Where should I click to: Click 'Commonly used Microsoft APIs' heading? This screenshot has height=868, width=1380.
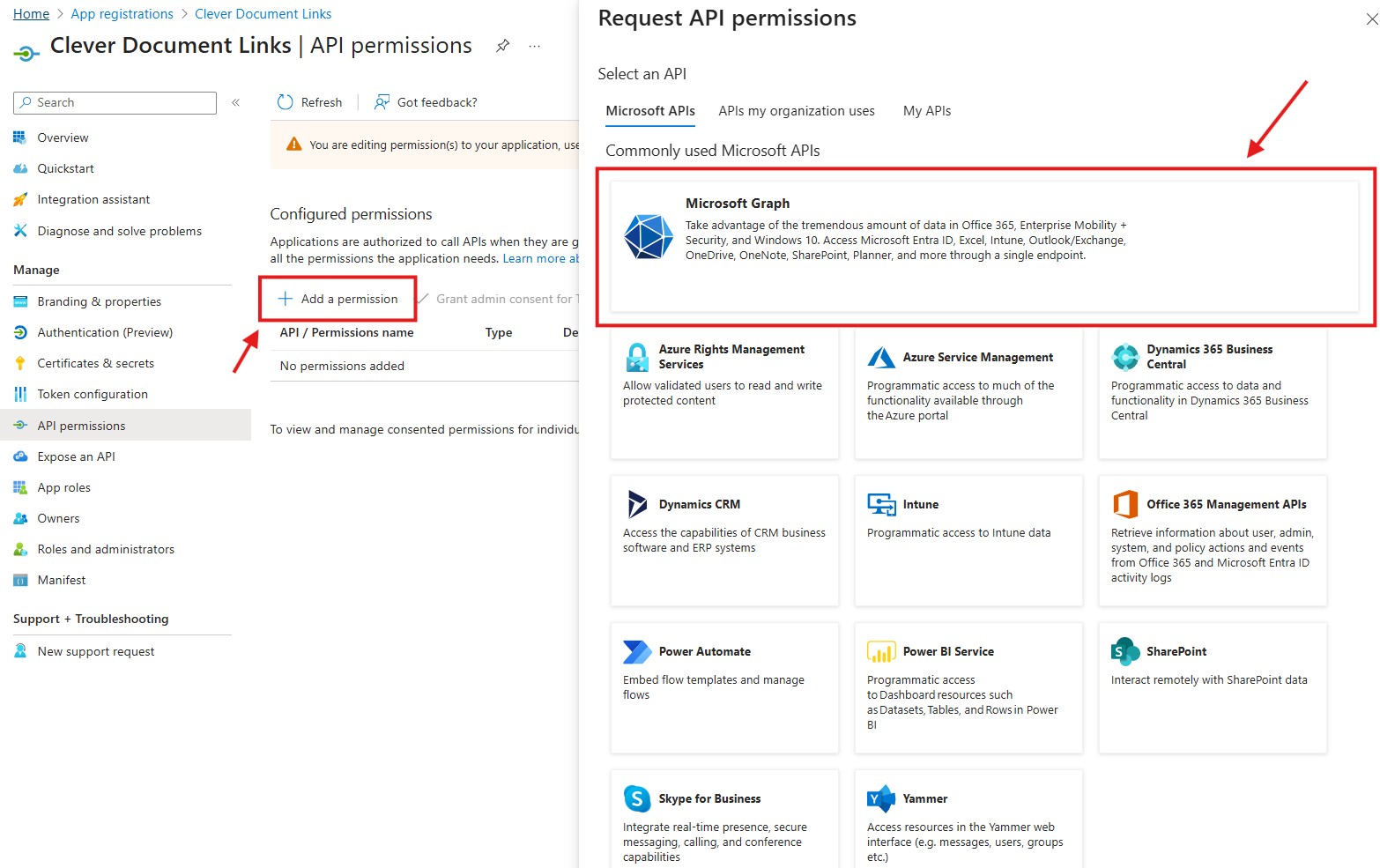tap(713, 151)
